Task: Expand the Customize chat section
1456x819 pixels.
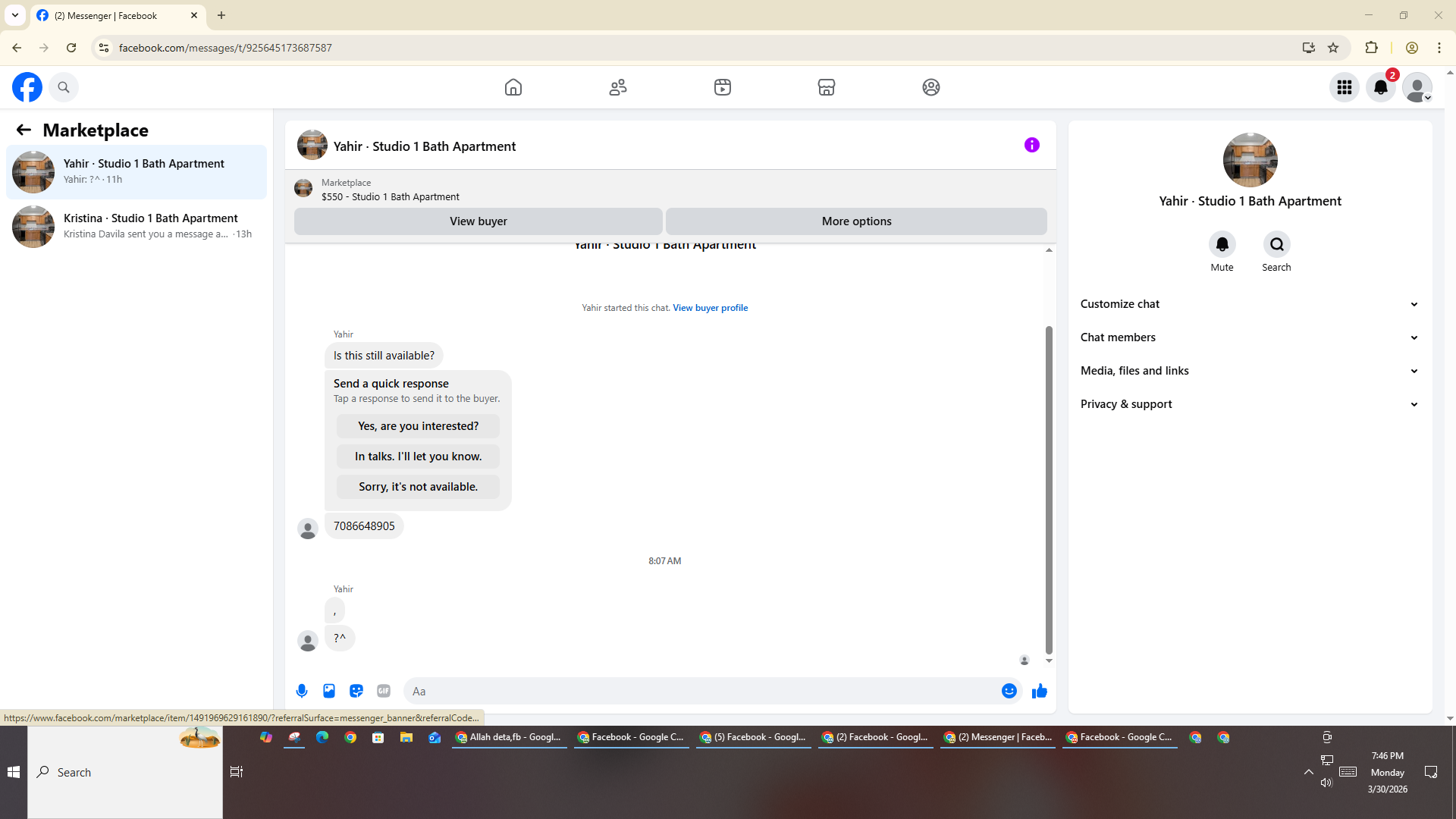Action: pyautogui.click(x=1249, y=304)
